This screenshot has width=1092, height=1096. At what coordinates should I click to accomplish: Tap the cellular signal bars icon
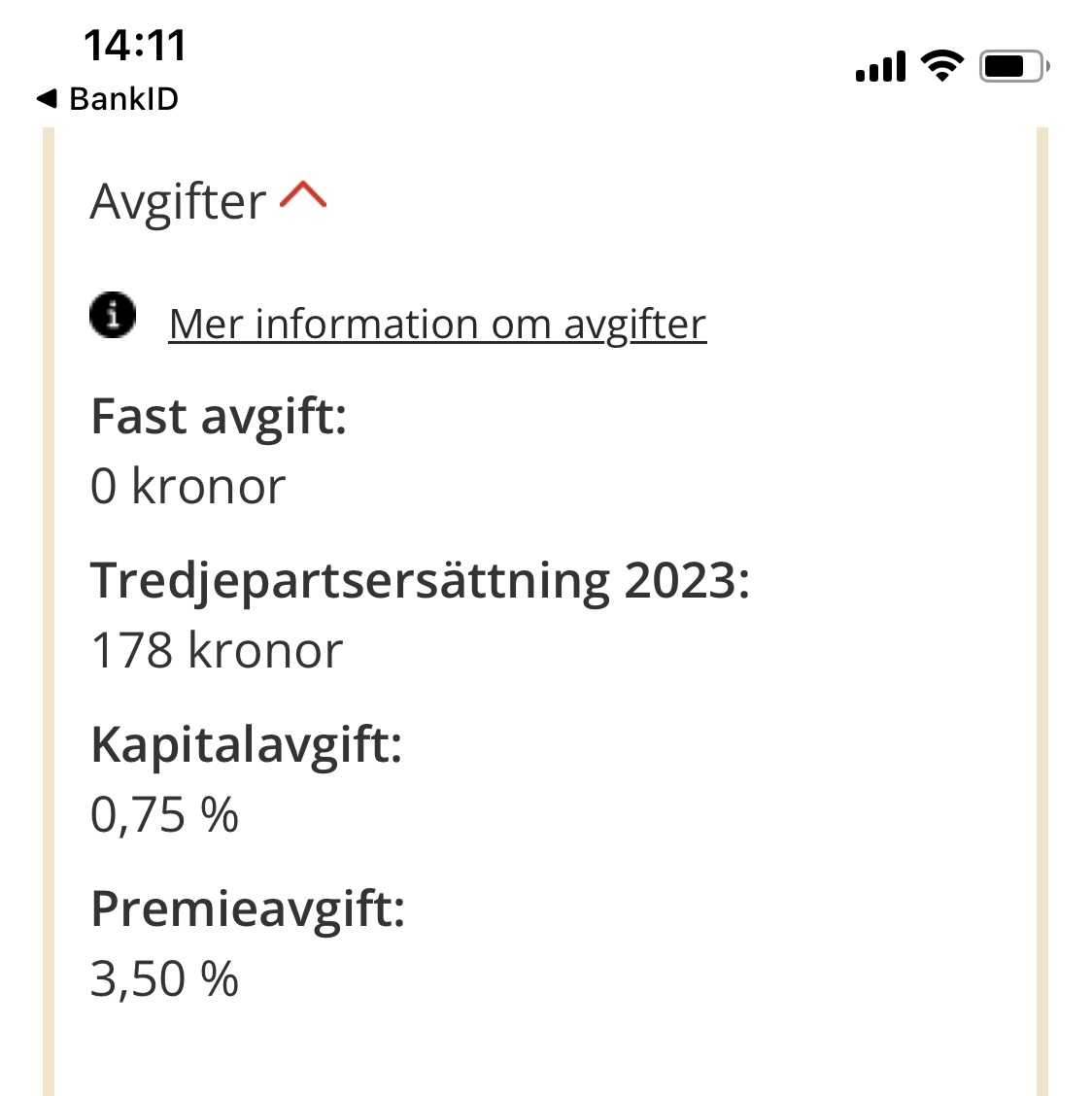(880, 67)
